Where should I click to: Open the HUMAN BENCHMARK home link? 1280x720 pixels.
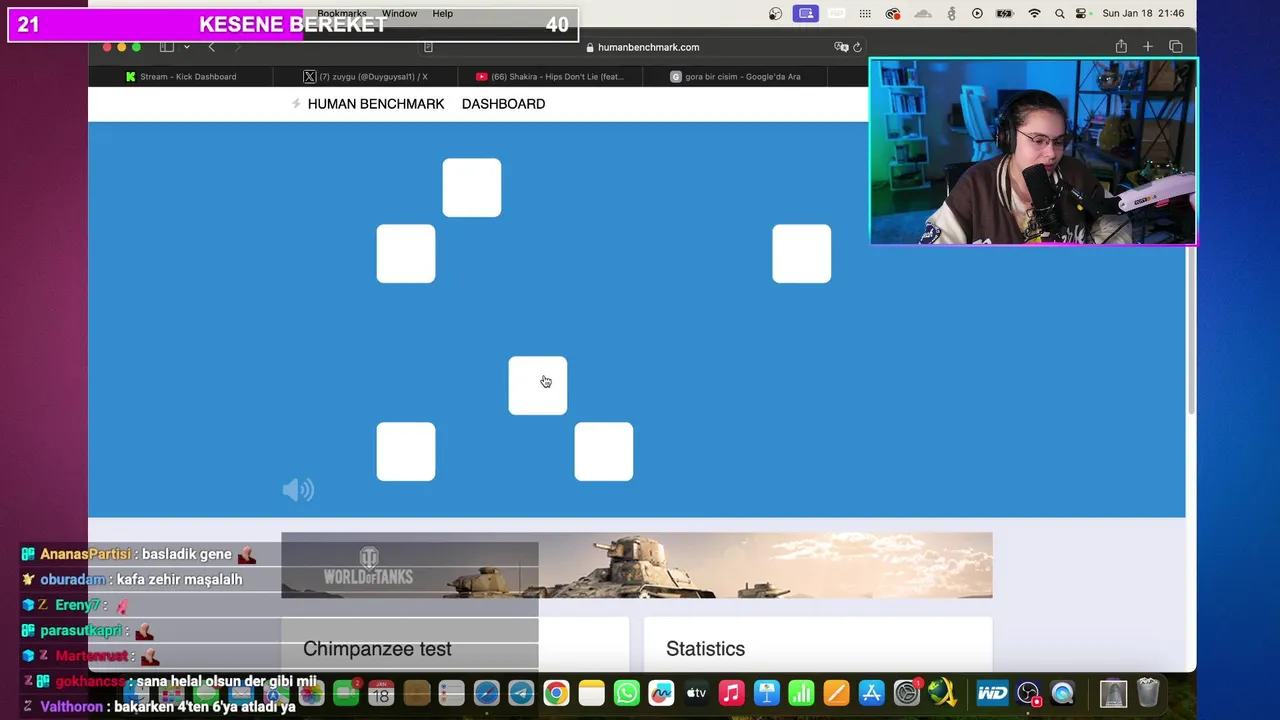click(x=376, y=104)
